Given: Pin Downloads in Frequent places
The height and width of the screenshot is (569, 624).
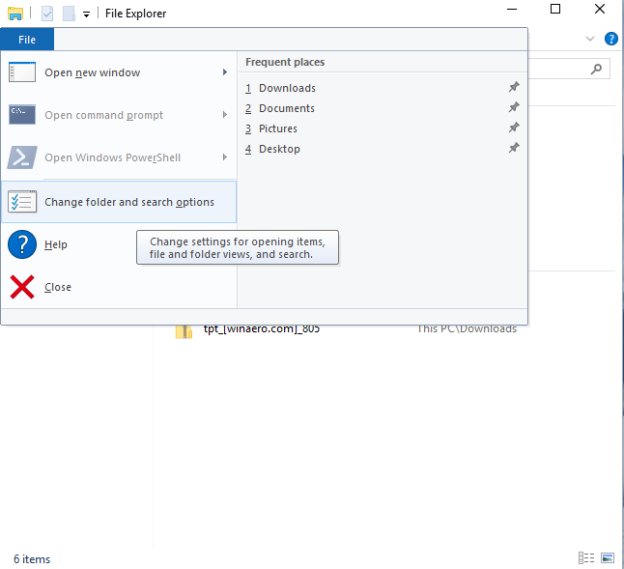Looking at the screenshot, I should click(x=514, y=87).
